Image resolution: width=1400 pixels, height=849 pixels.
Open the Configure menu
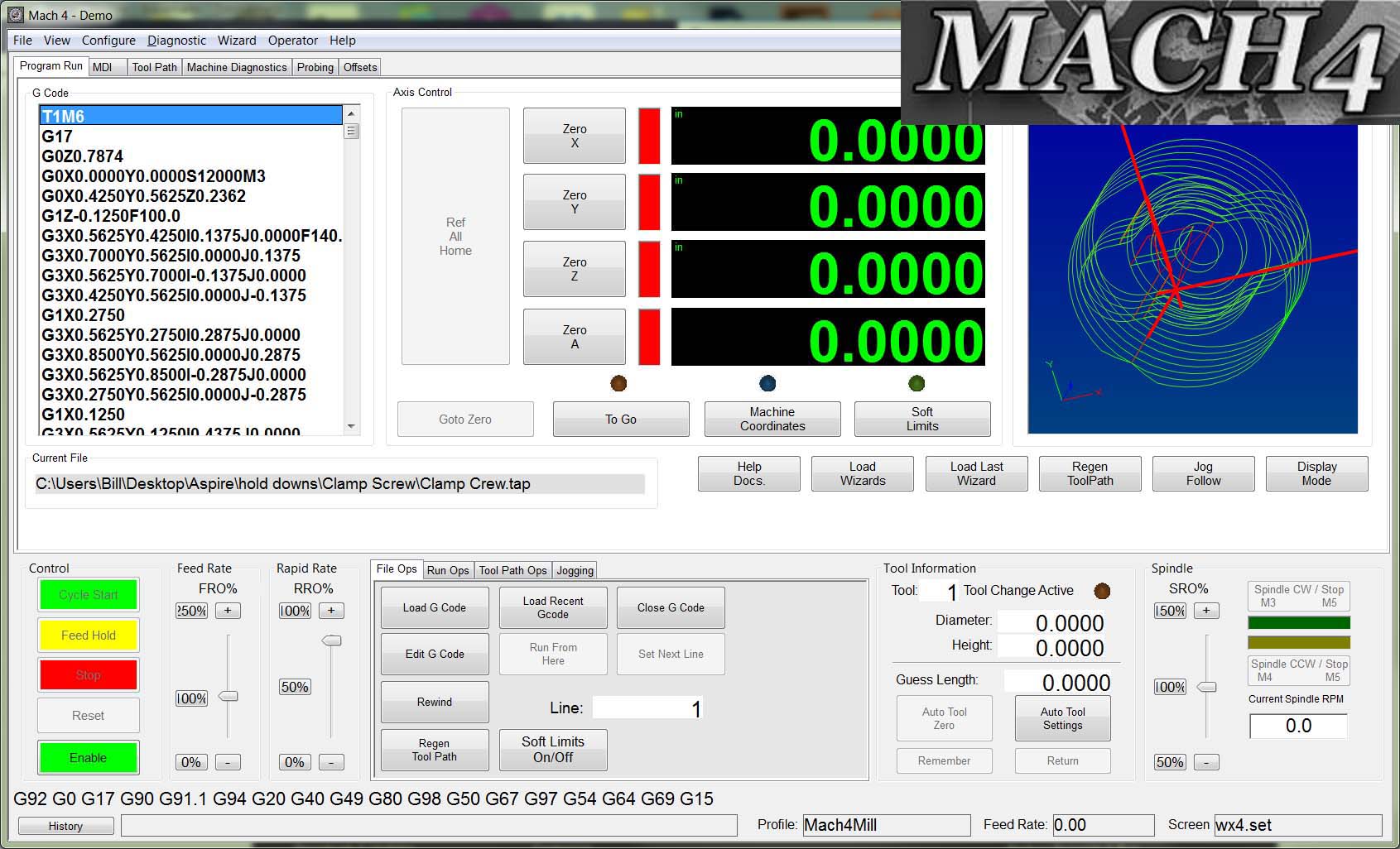(x=108, y=40)
